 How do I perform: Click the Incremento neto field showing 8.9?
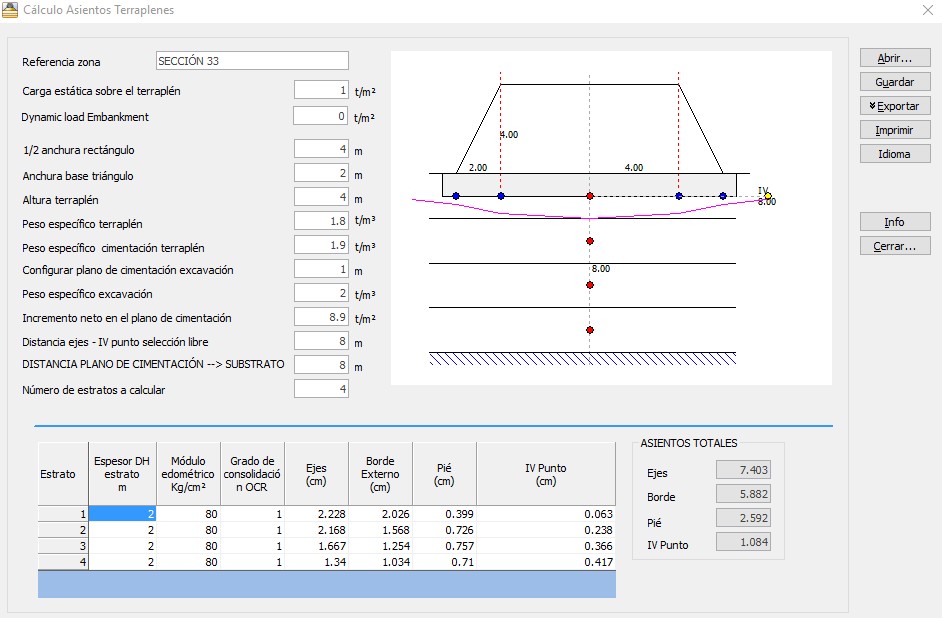(321, 317)
